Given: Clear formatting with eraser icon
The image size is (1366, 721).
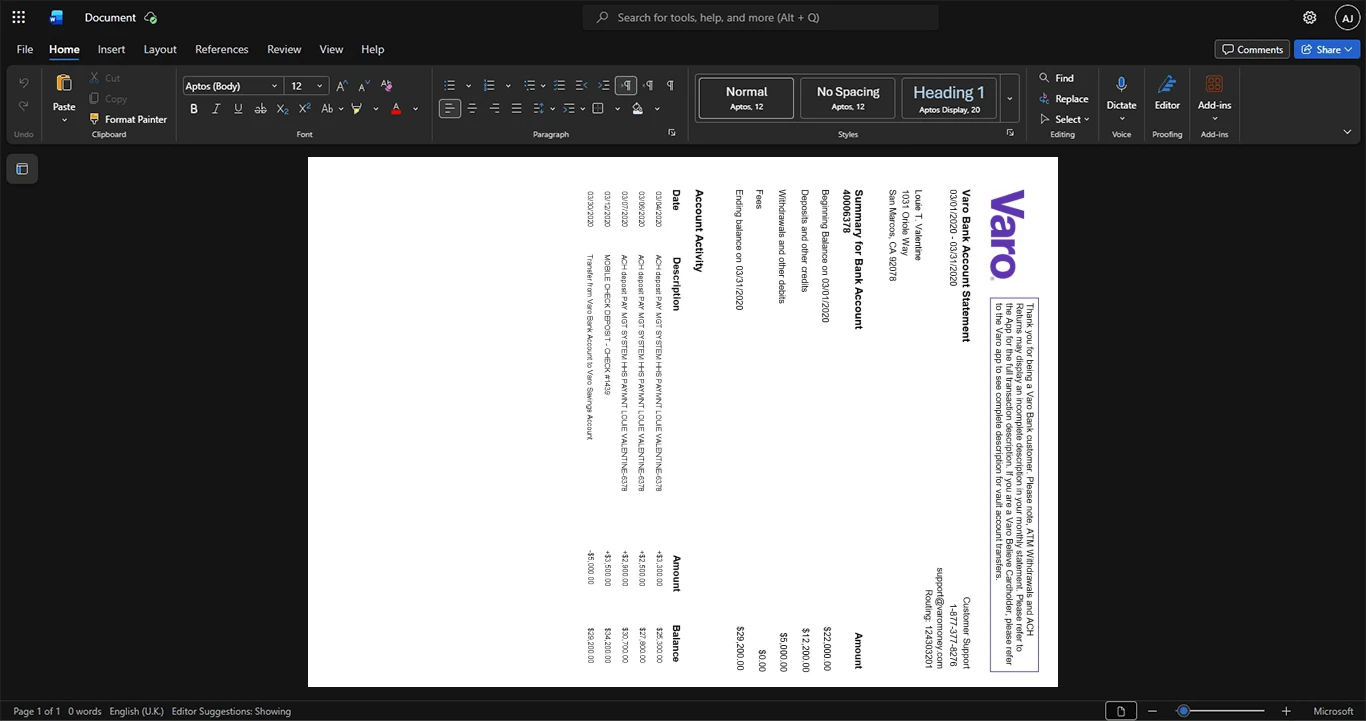Looking at the screenshot, I should (387, 86).
